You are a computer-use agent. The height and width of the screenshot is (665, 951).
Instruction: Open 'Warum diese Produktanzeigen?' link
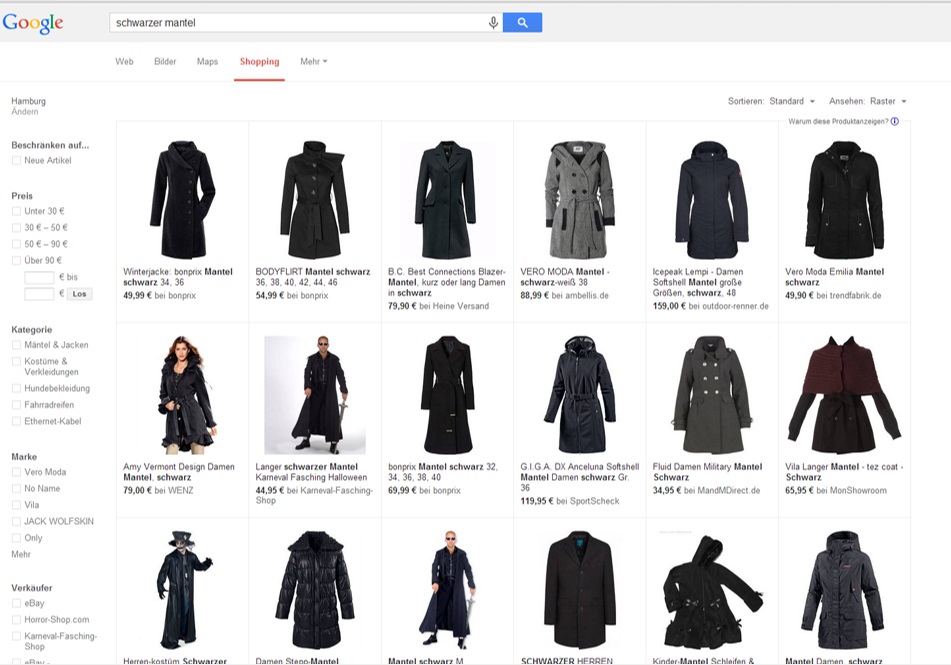coord(838,121)
